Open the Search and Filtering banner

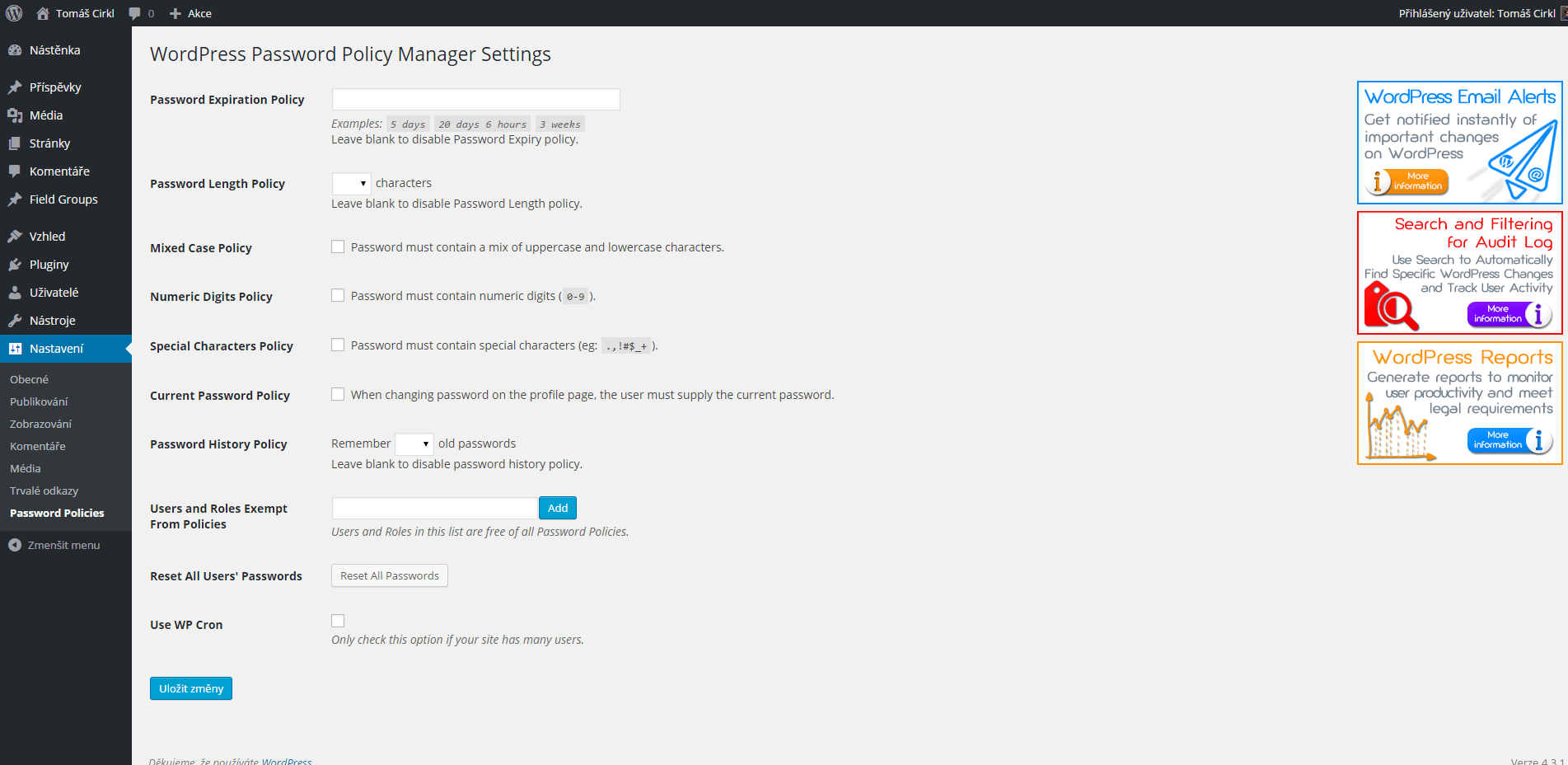coord(1460,273)
